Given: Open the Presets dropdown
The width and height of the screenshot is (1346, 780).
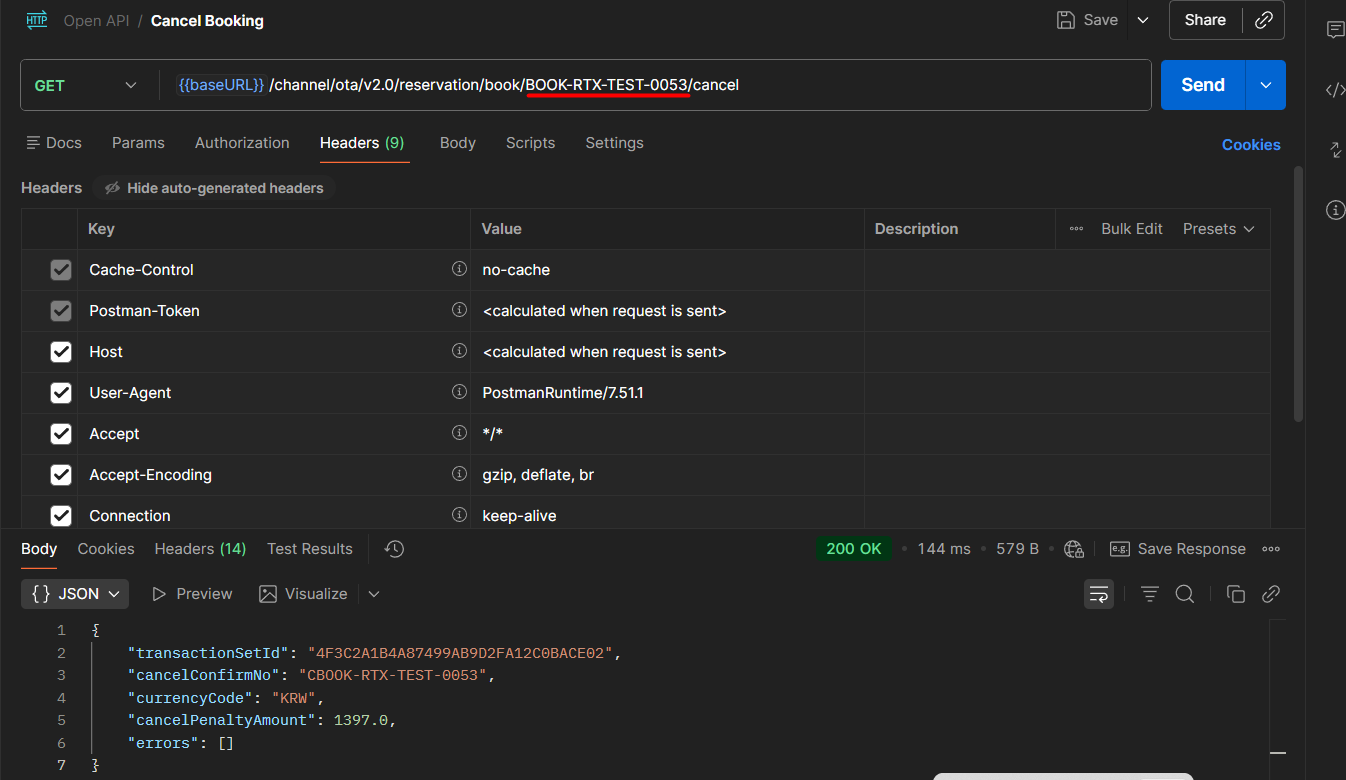Looking at the screenshot, I should pos(1218,229).
